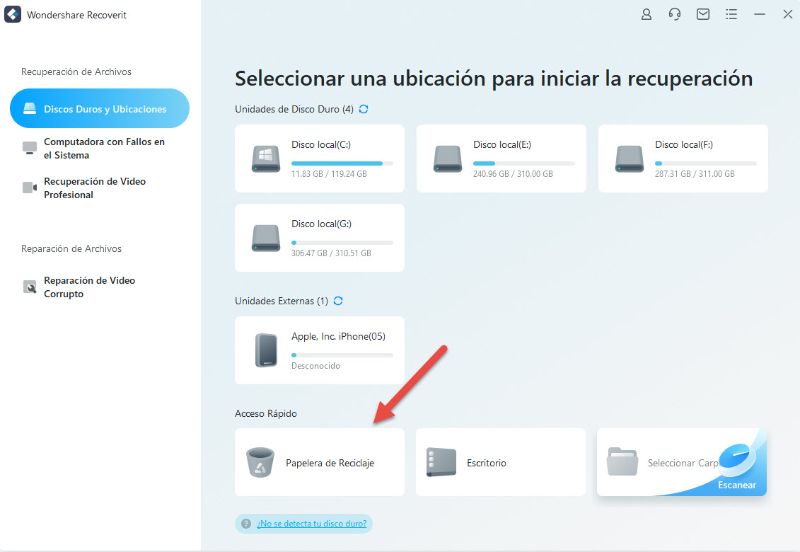Click Reparación de Archivos section label
Image resolution: width=800 pixels, height=552 pixels.
[x=71, y=249]
